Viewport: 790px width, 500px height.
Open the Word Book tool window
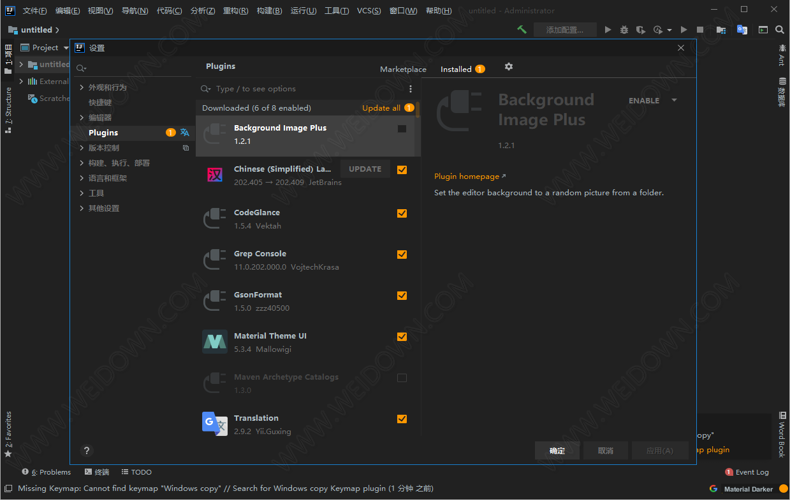tap(781, 434)
